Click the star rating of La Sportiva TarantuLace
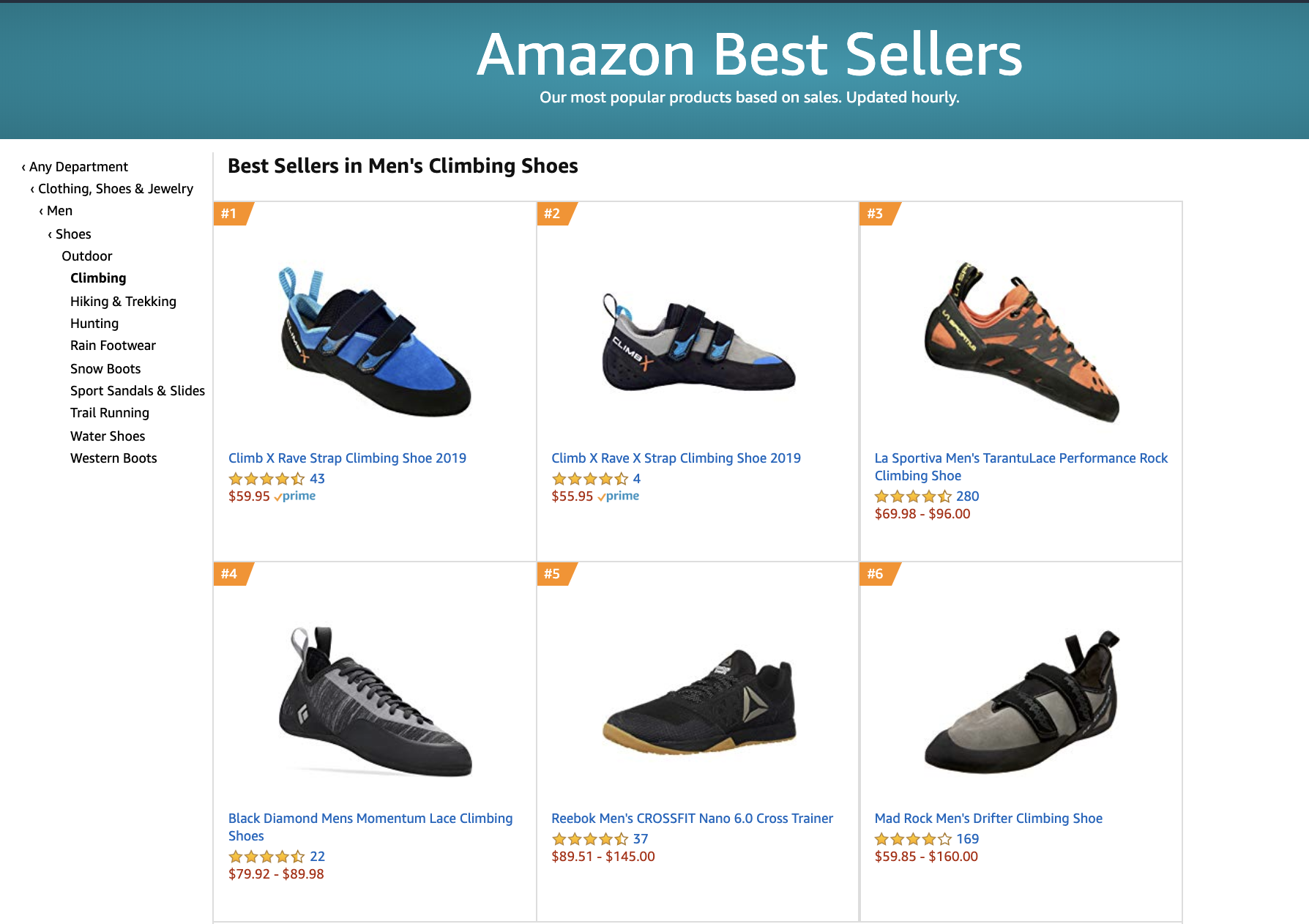Screen dimensions: 1309x924 pyautogui.click(x=913, y=496)
